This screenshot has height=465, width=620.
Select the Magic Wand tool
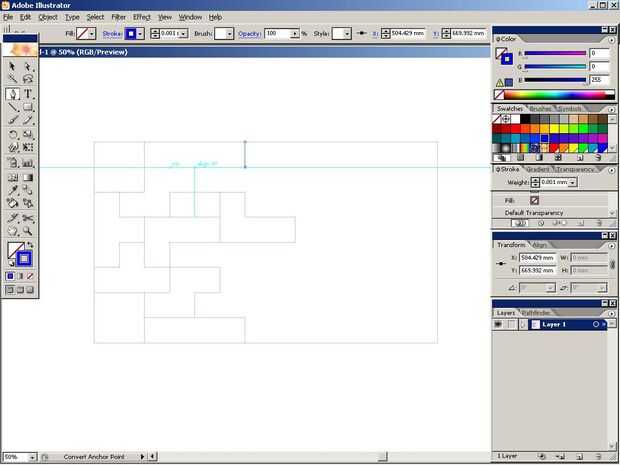click(12, 79)
